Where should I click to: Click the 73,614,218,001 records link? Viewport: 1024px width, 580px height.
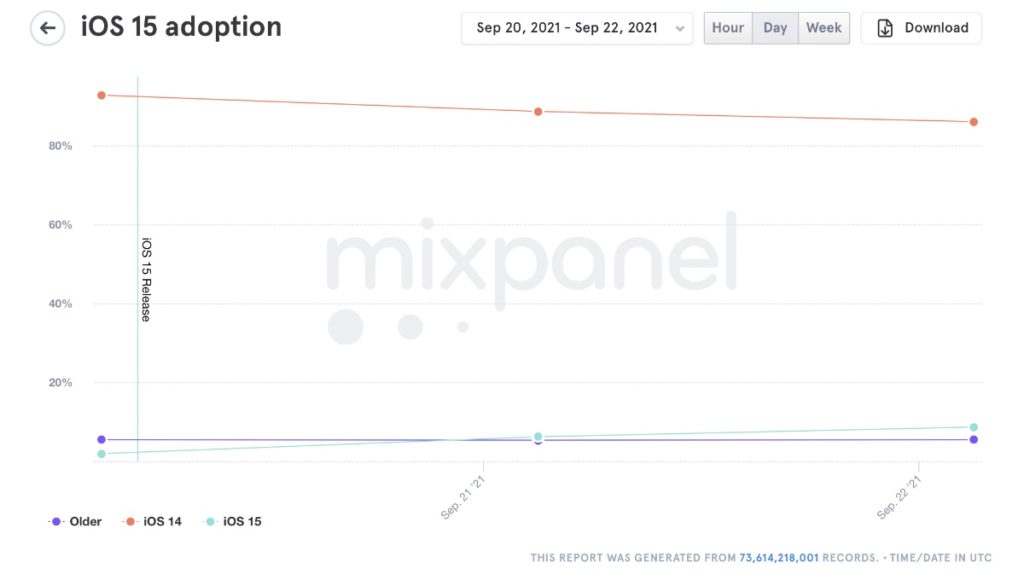(x=779, y=557)
